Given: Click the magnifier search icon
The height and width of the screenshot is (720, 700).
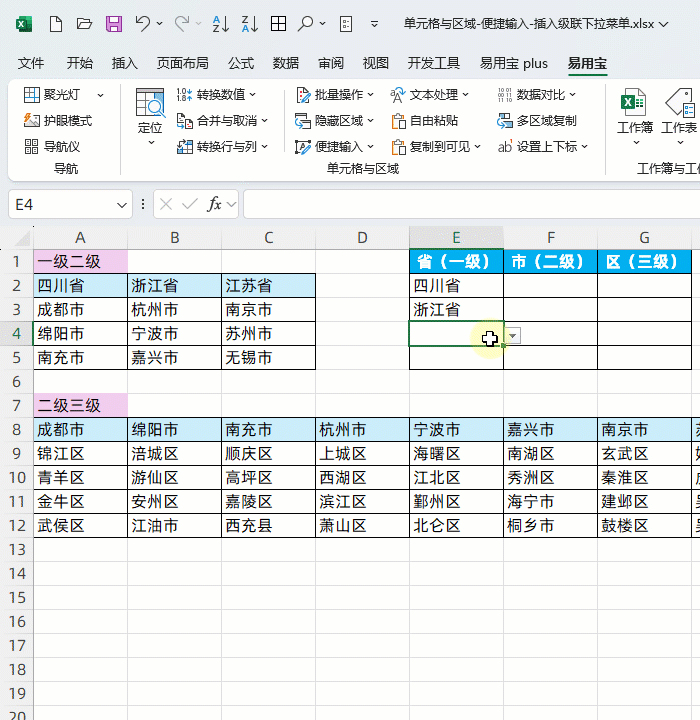Looking at the screenshot, I should tap(305, 24).
